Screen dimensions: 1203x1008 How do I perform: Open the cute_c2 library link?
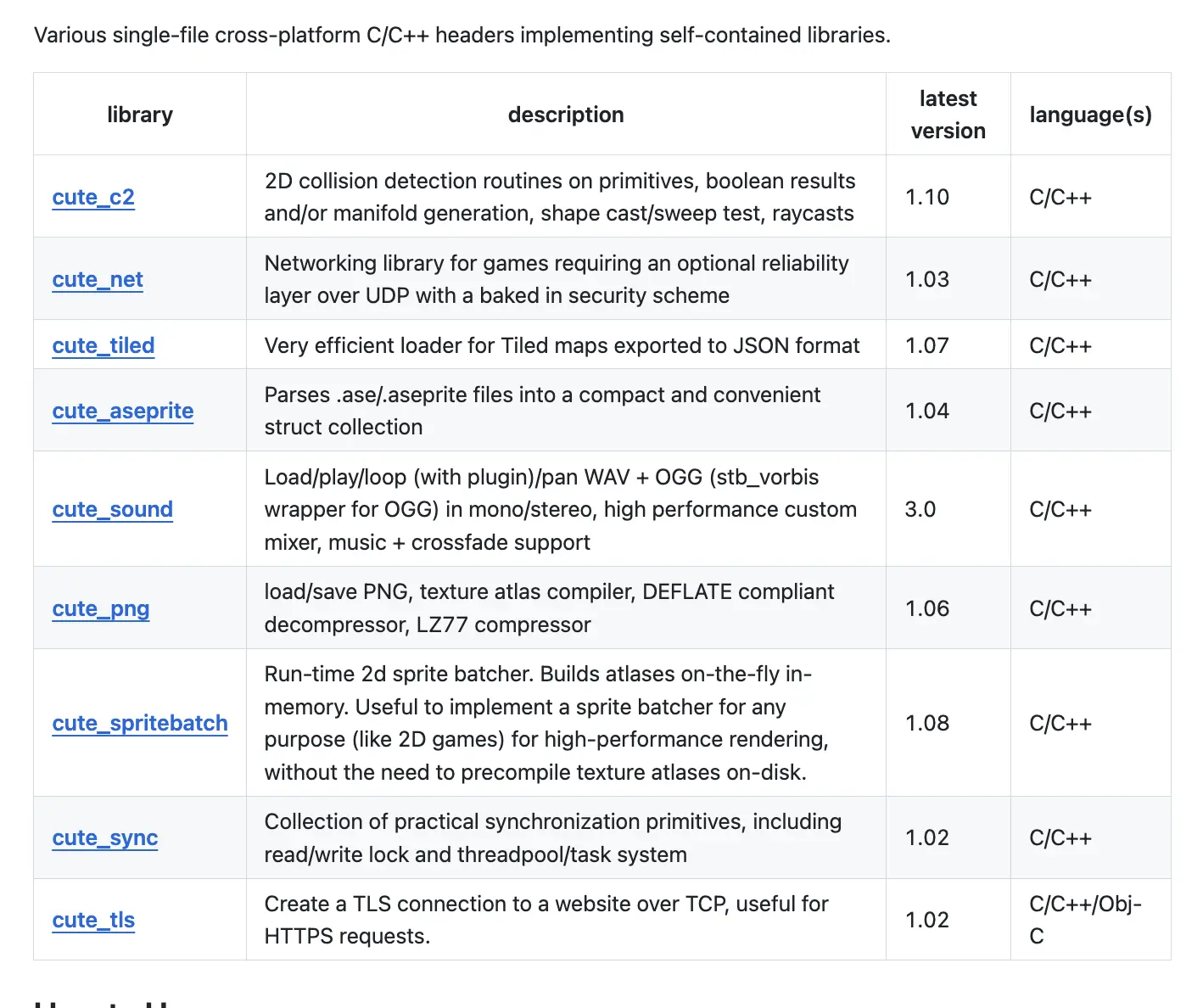click(93, 197)
